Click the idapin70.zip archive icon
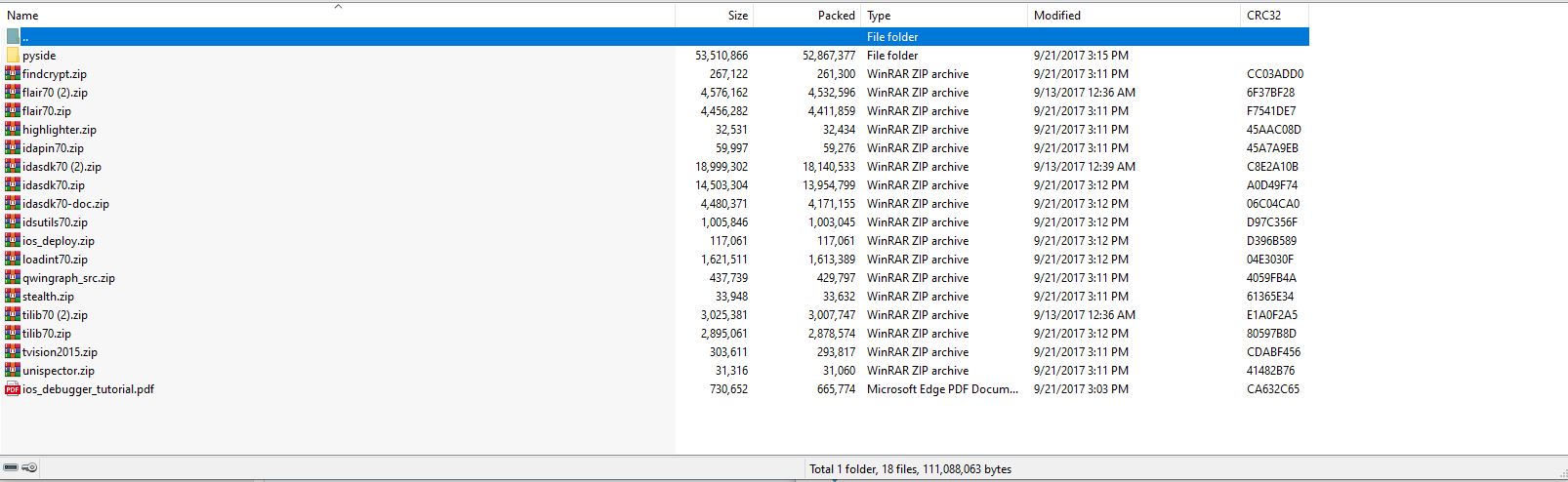 click(13, 147)
